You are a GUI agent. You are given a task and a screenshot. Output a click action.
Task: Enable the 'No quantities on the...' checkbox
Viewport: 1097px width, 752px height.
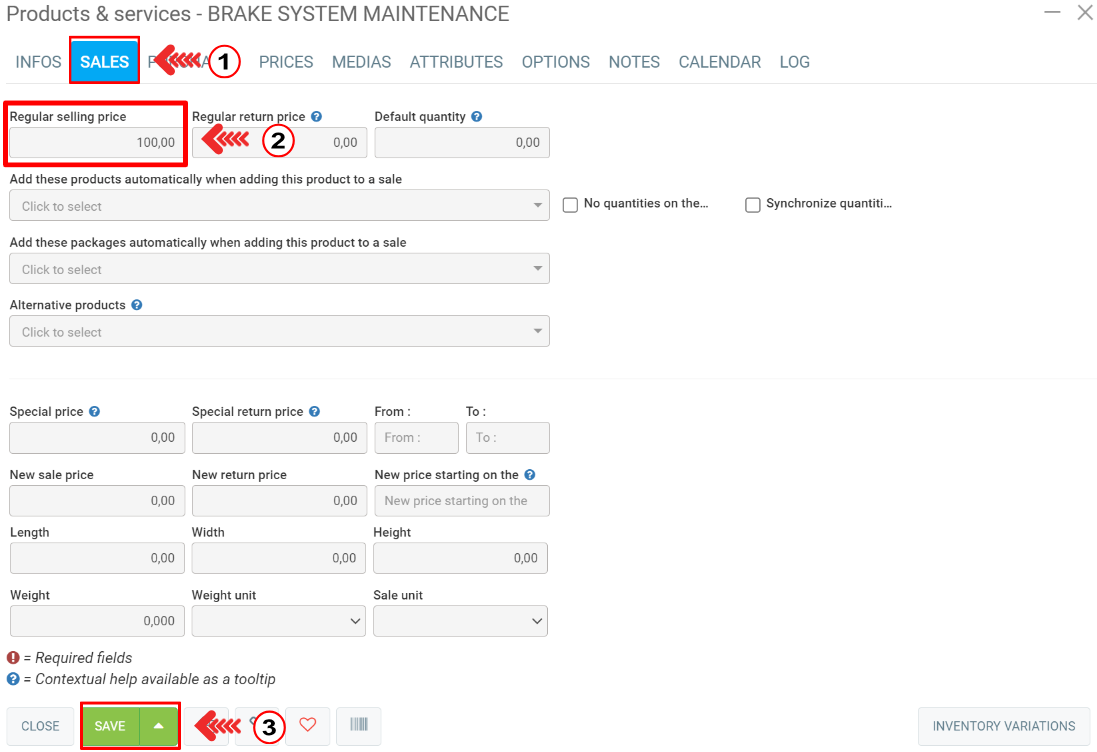571,205
